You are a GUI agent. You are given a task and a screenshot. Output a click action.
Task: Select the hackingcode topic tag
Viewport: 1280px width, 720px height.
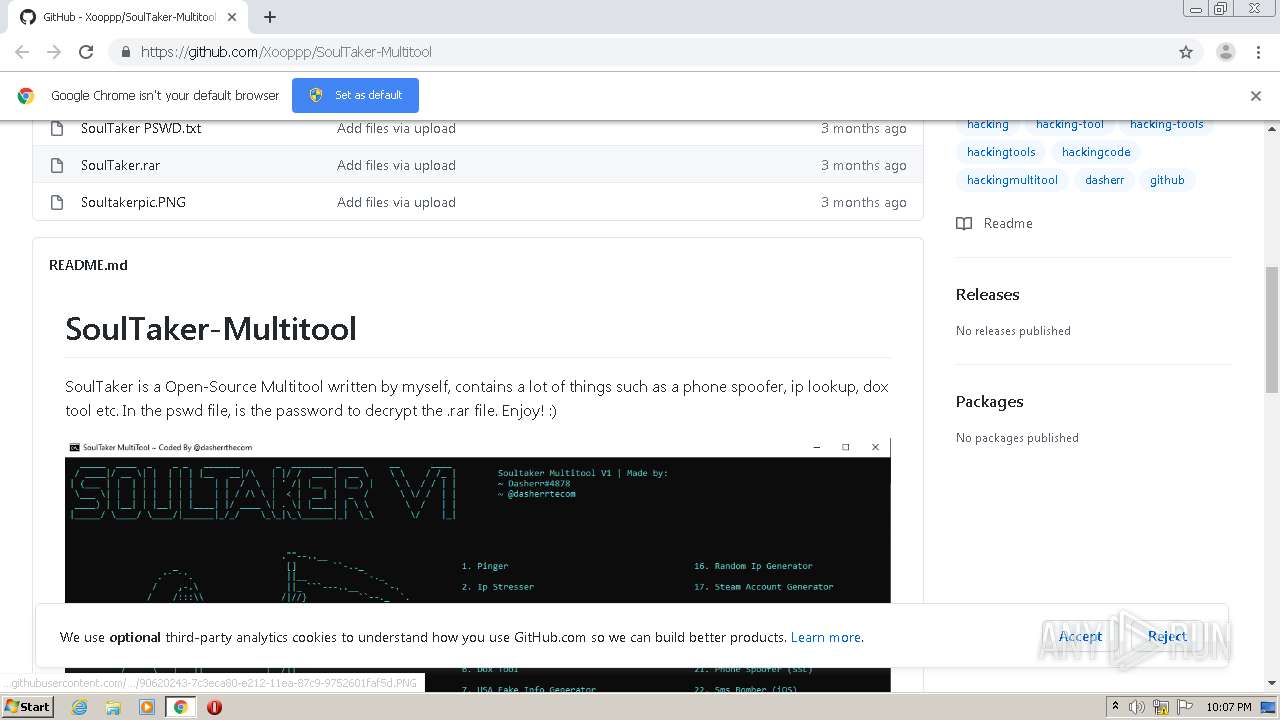coord(1096,152)
